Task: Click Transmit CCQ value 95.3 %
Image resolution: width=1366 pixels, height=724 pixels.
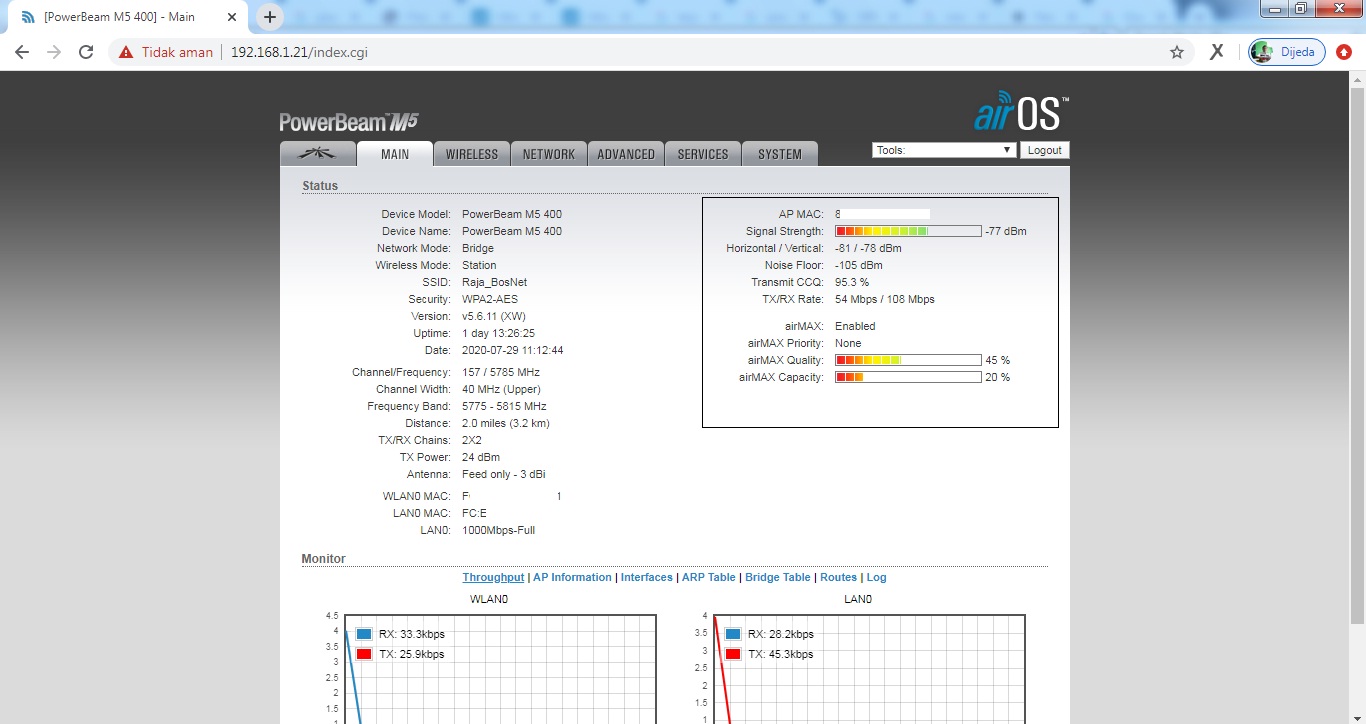Action: pos(852,282)
